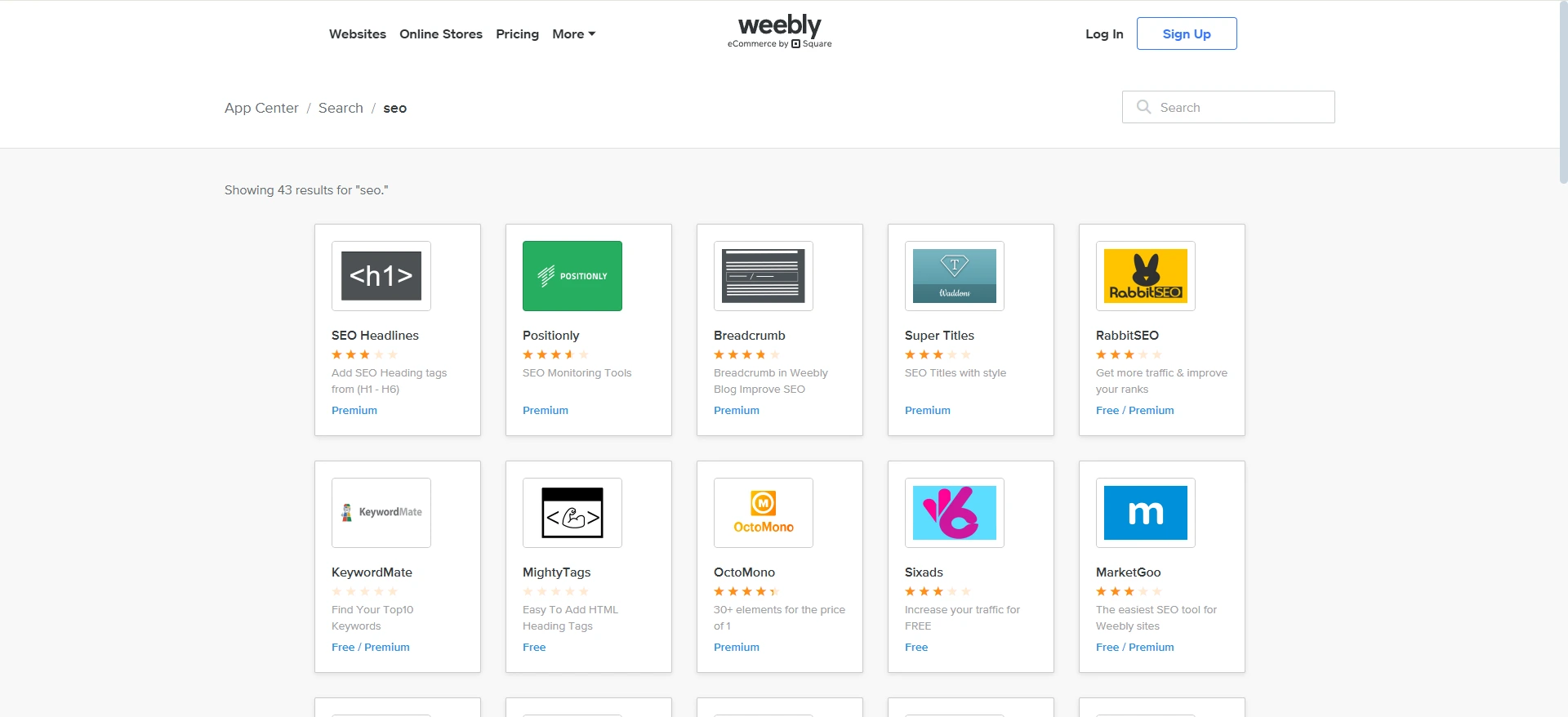Open the MarketGoo title link
This screenshot has height=717, width=1568.
[1128, 572]
